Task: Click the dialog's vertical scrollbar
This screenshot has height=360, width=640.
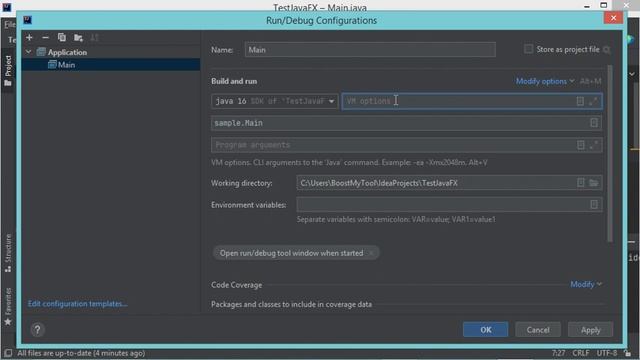Action: point(610,153)
